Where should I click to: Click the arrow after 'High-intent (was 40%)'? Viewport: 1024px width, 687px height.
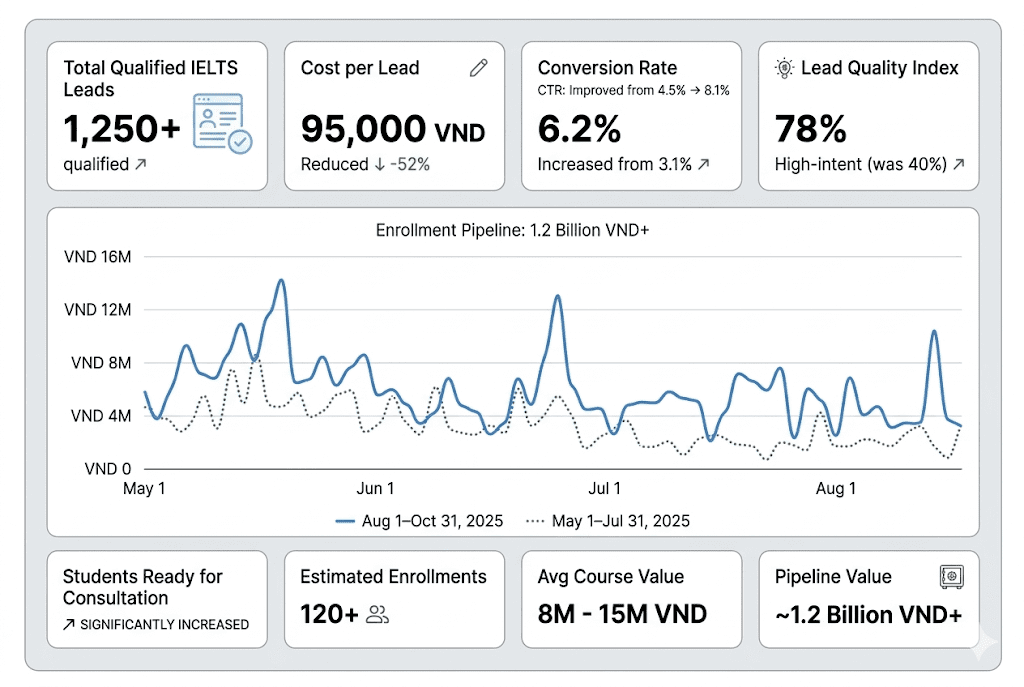click(x=959, y=164)
